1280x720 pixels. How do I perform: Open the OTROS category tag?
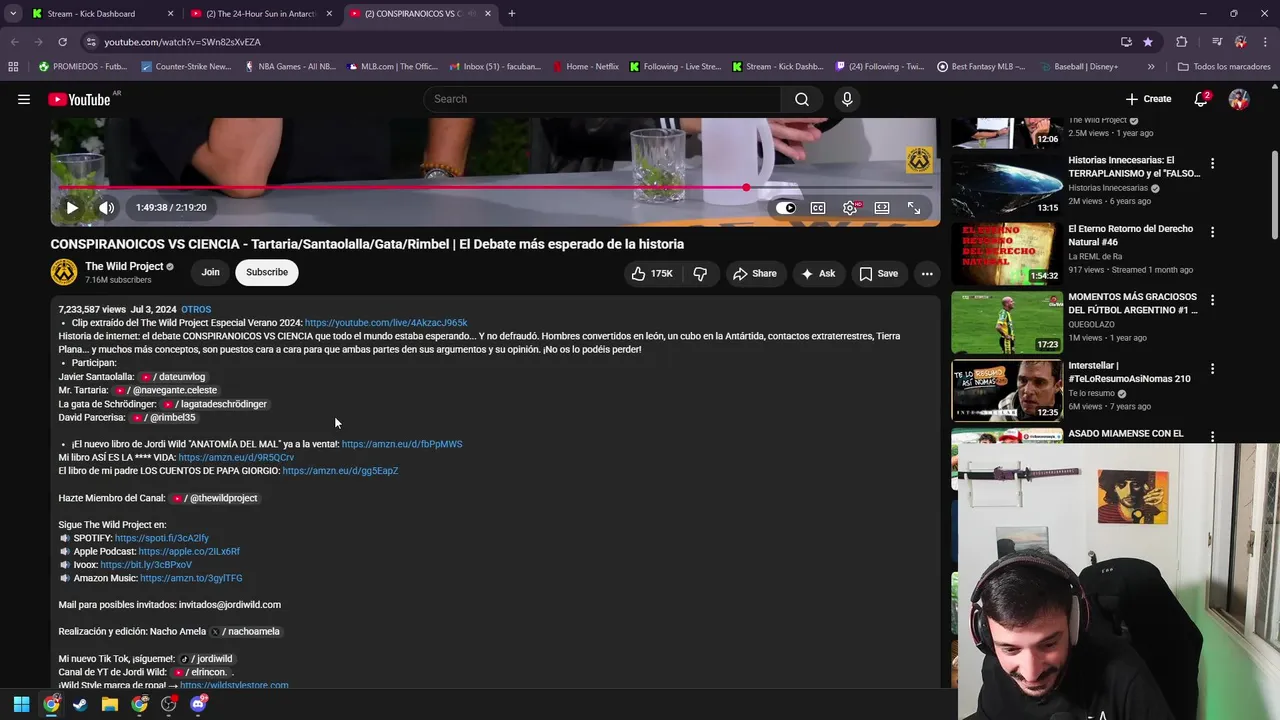click(196, 310)
